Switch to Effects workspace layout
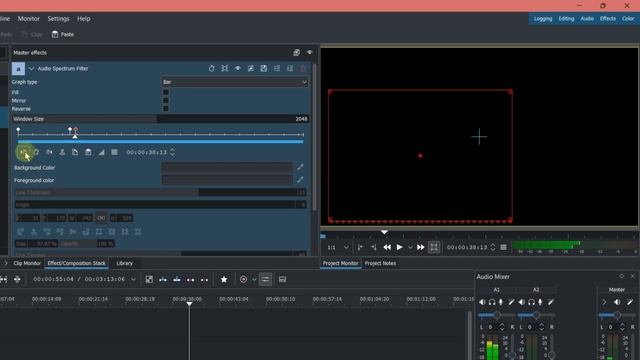This screenshot has height=360, width=640. point(608,19)
